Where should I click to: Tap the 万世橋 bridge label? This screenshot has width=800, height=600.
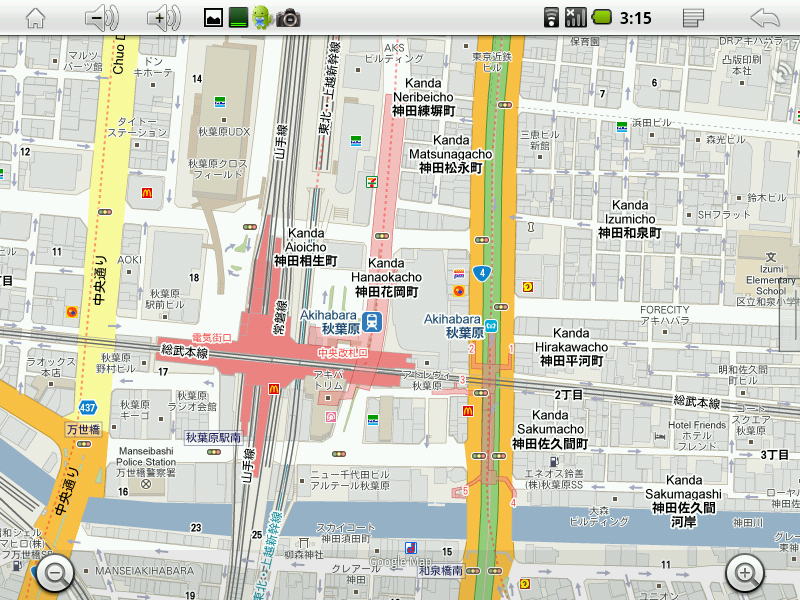pyautogui.click(x=84, y=430)
